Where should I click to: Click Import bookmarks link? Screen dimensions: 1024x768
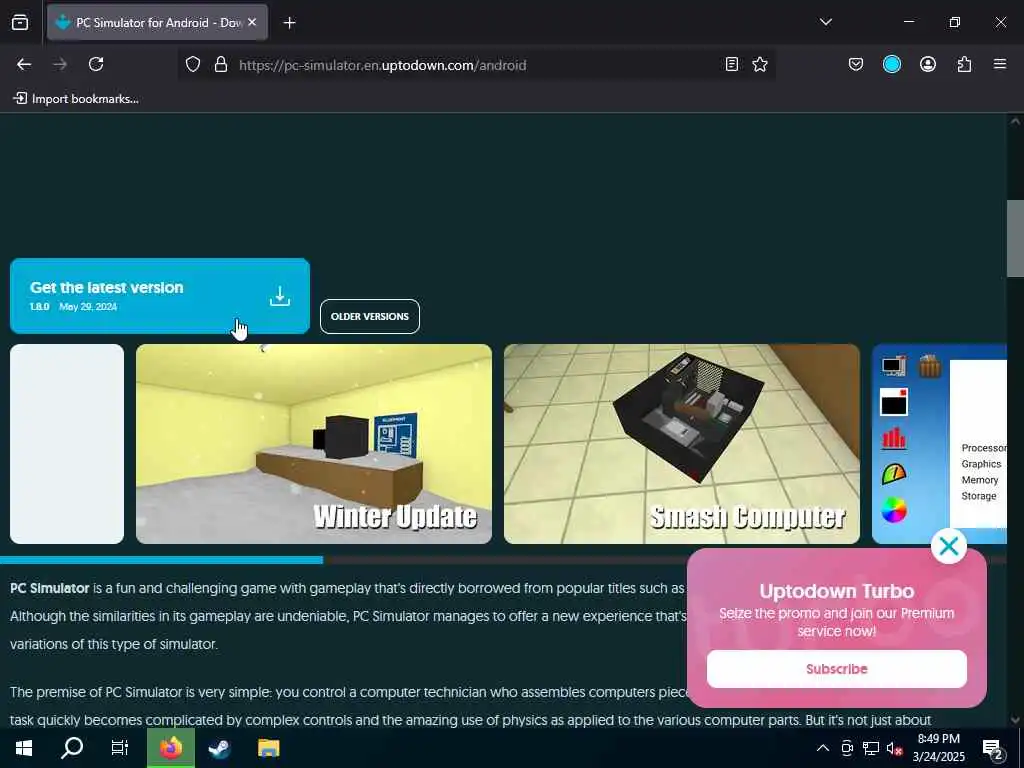(x=76, y=99)
